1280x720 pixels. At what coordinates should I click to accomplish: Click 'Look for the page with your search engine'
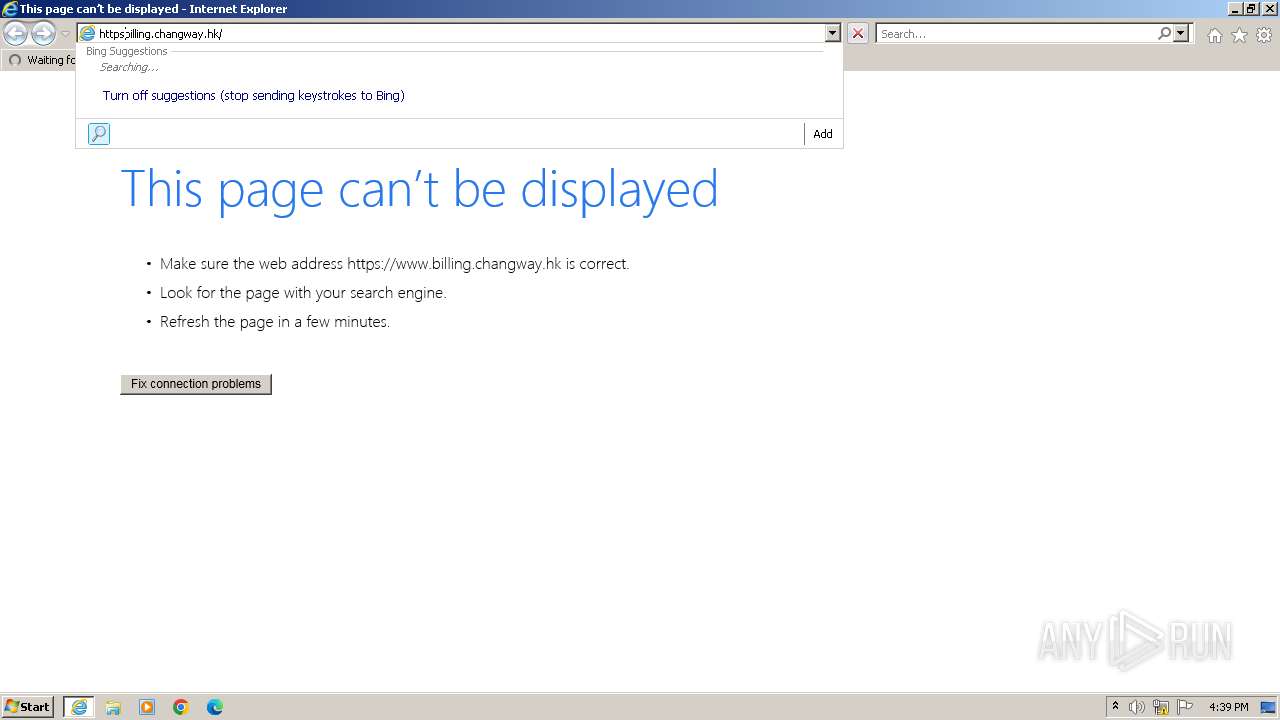[303, 293]
